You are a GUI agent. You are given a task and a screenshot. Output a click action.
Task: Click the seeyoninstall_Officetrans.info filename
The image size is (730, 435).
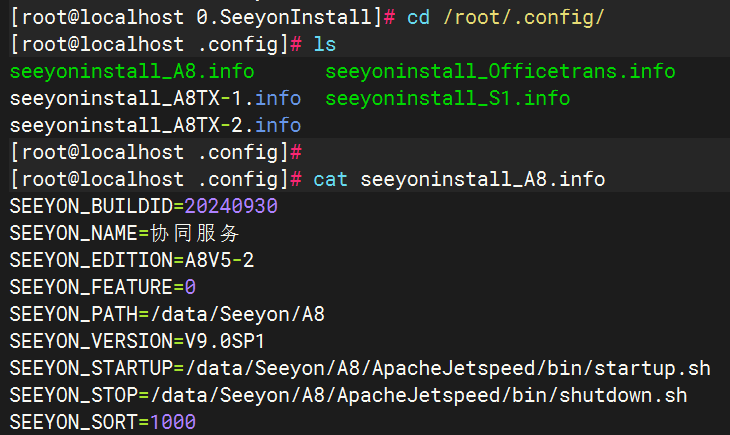(500, 72)
